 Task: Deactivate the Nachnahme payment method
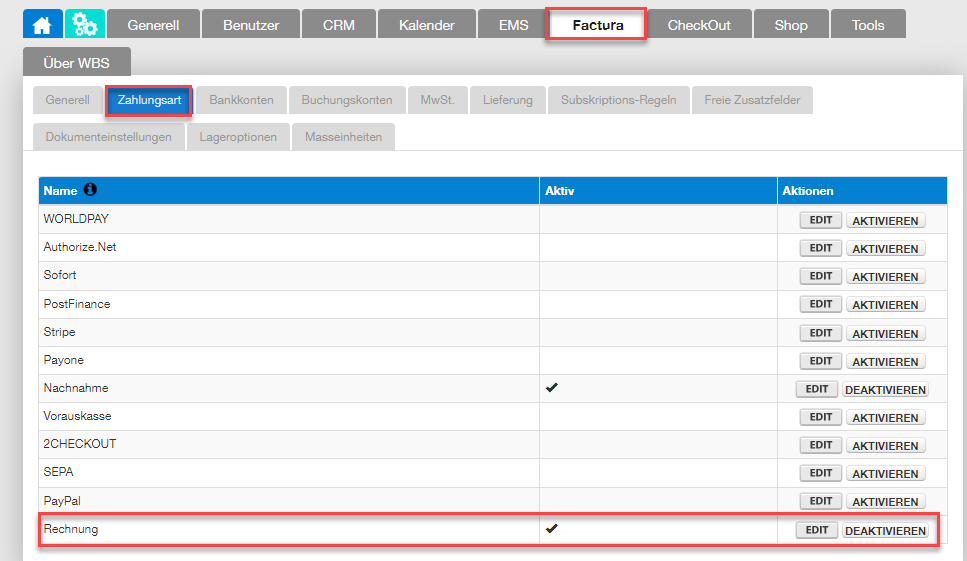point(885,390)
